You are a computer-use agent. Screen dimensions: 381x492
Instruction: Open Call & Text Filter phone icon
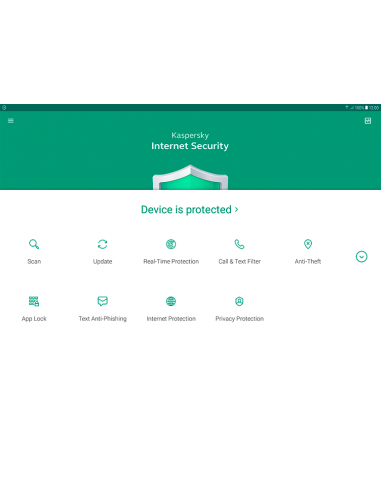239,244
